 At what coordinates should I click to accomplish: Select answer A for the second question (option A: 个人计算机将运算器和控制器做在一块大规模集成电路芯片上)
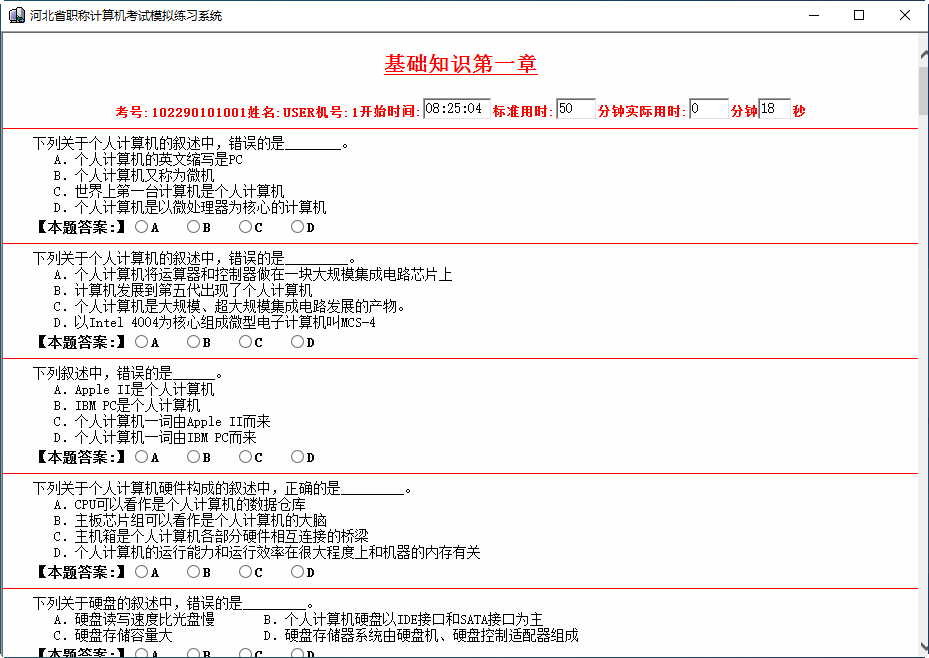(142, 341)
